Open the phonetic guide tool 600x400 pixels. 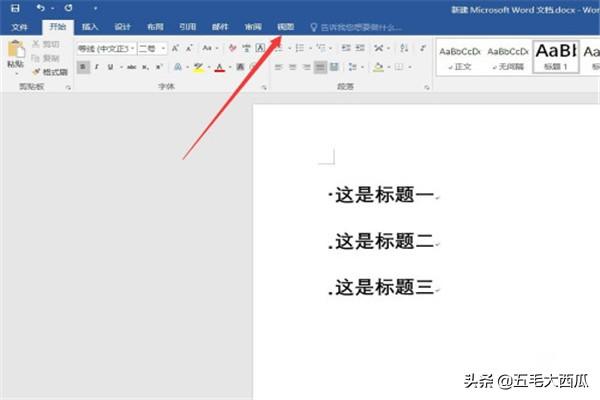click(x=246, y=48)
